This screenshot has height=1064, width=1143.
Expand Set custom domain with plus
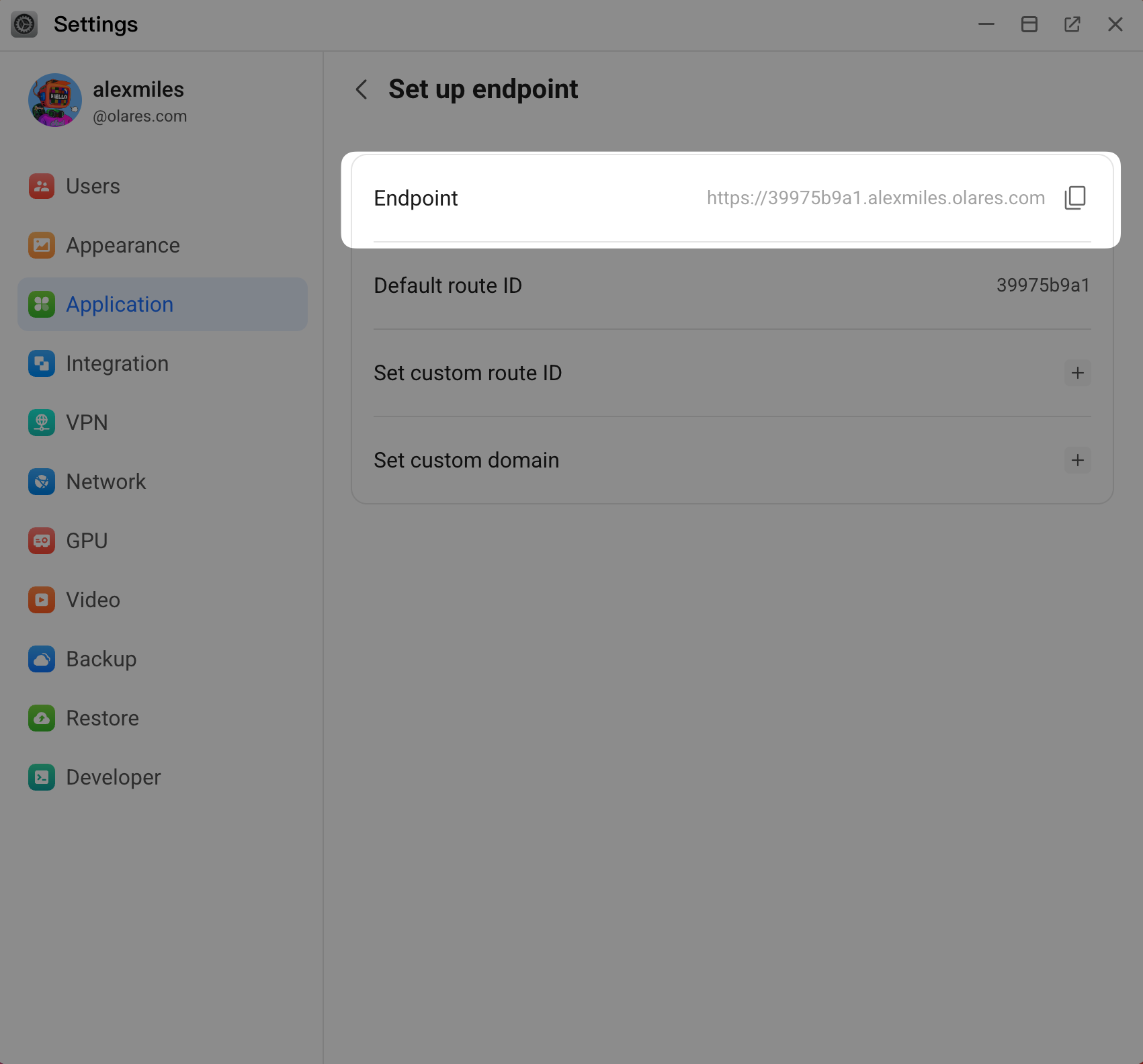[x=1077, y=460]
